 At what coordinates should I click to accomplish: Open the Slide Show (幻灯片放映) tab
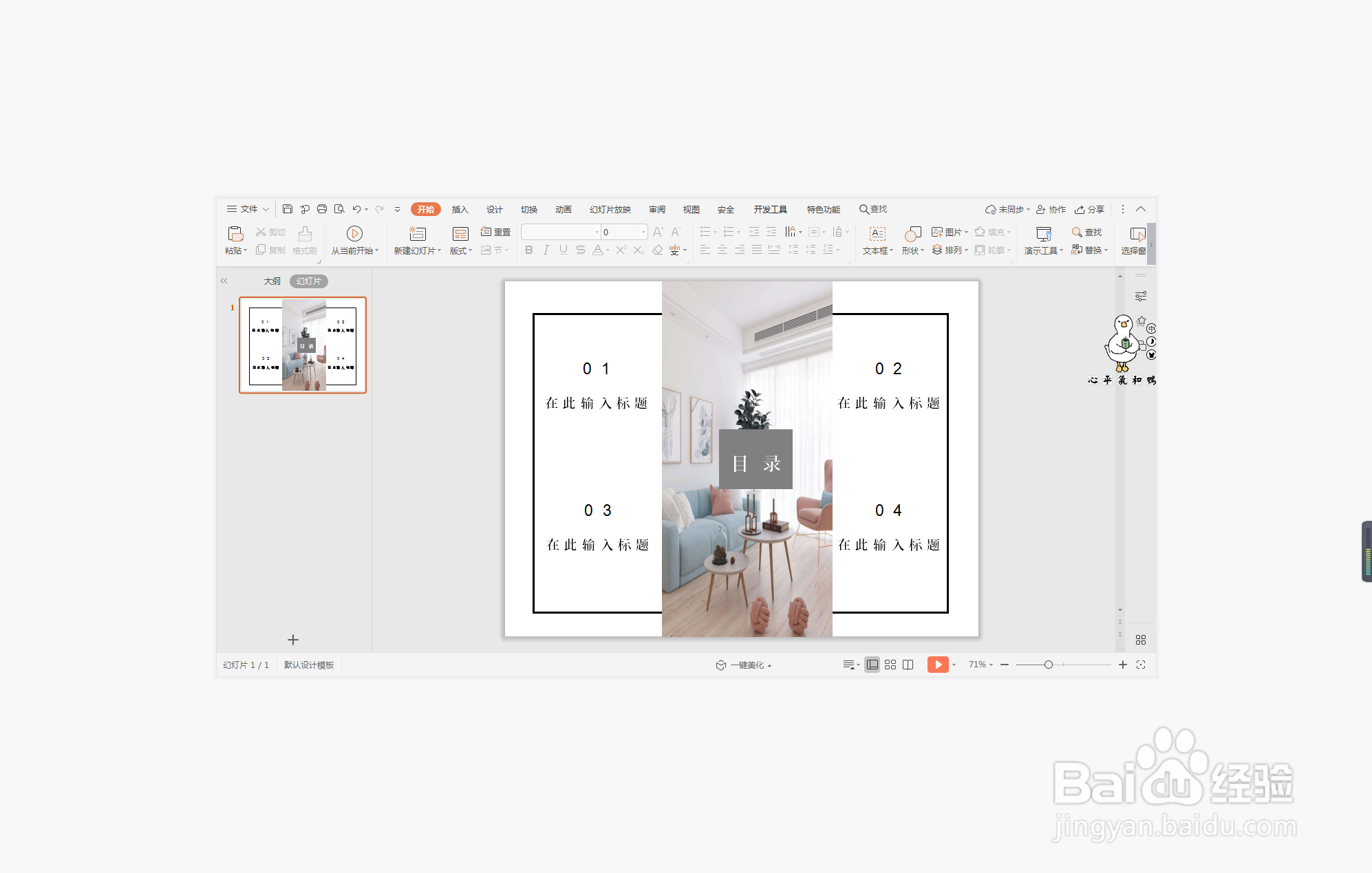610,209
